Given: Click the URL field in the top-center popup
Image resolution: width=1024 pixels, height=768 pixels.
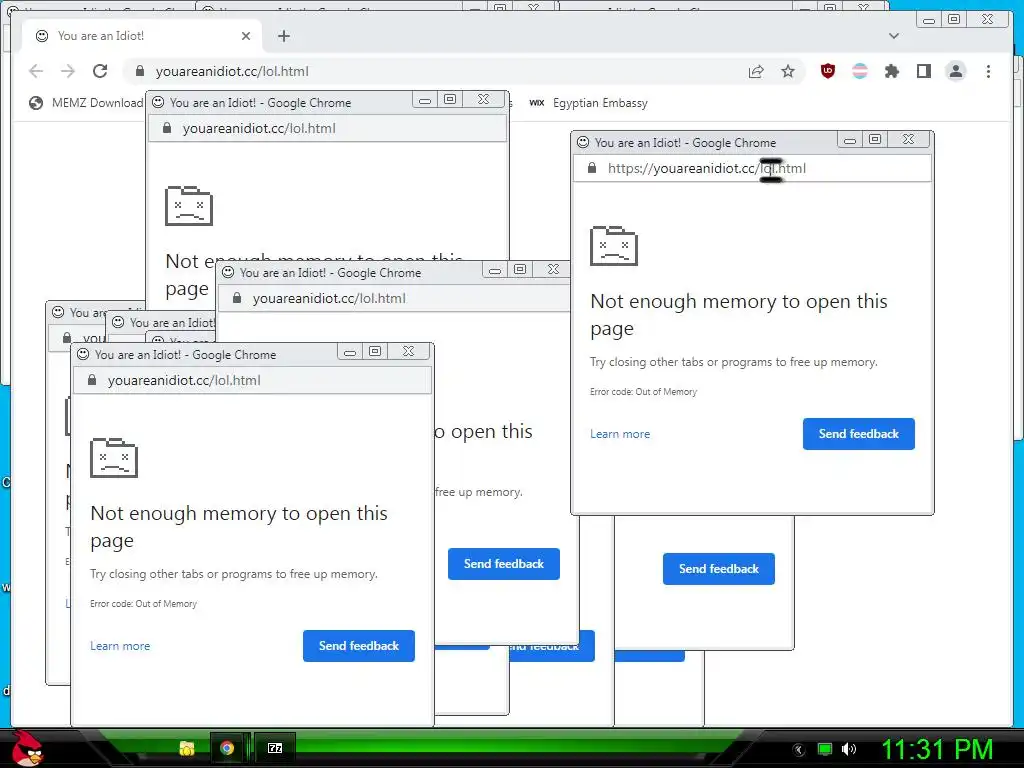Looking at the screenshot, I should 327,128.
